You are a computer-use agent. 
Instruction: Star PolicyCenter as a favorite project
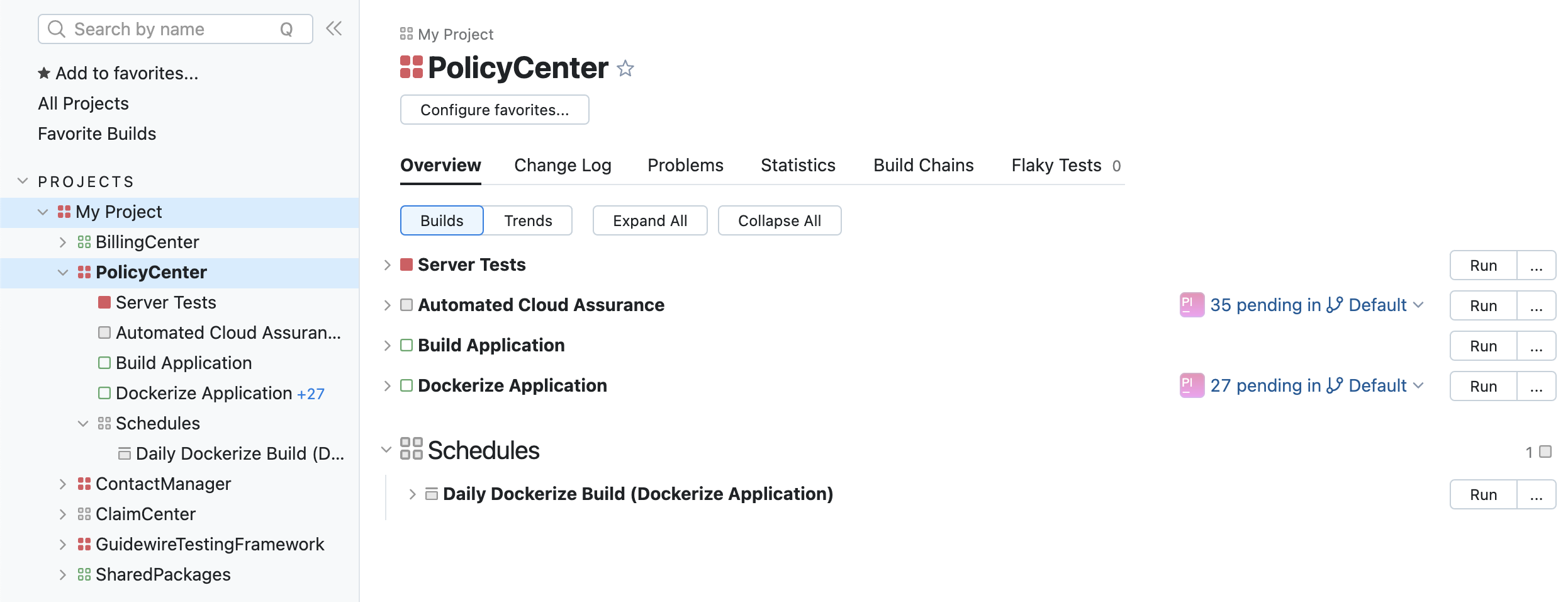pos(625,68)
